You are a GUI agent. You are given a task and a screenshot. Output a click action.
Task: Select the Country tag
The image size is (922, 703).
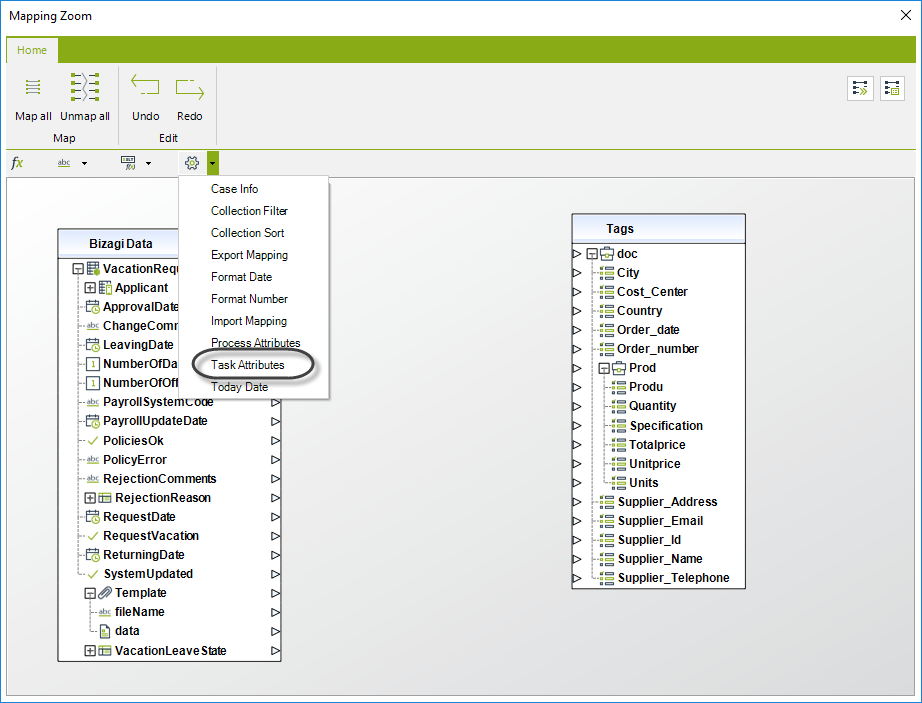[639, 311]
